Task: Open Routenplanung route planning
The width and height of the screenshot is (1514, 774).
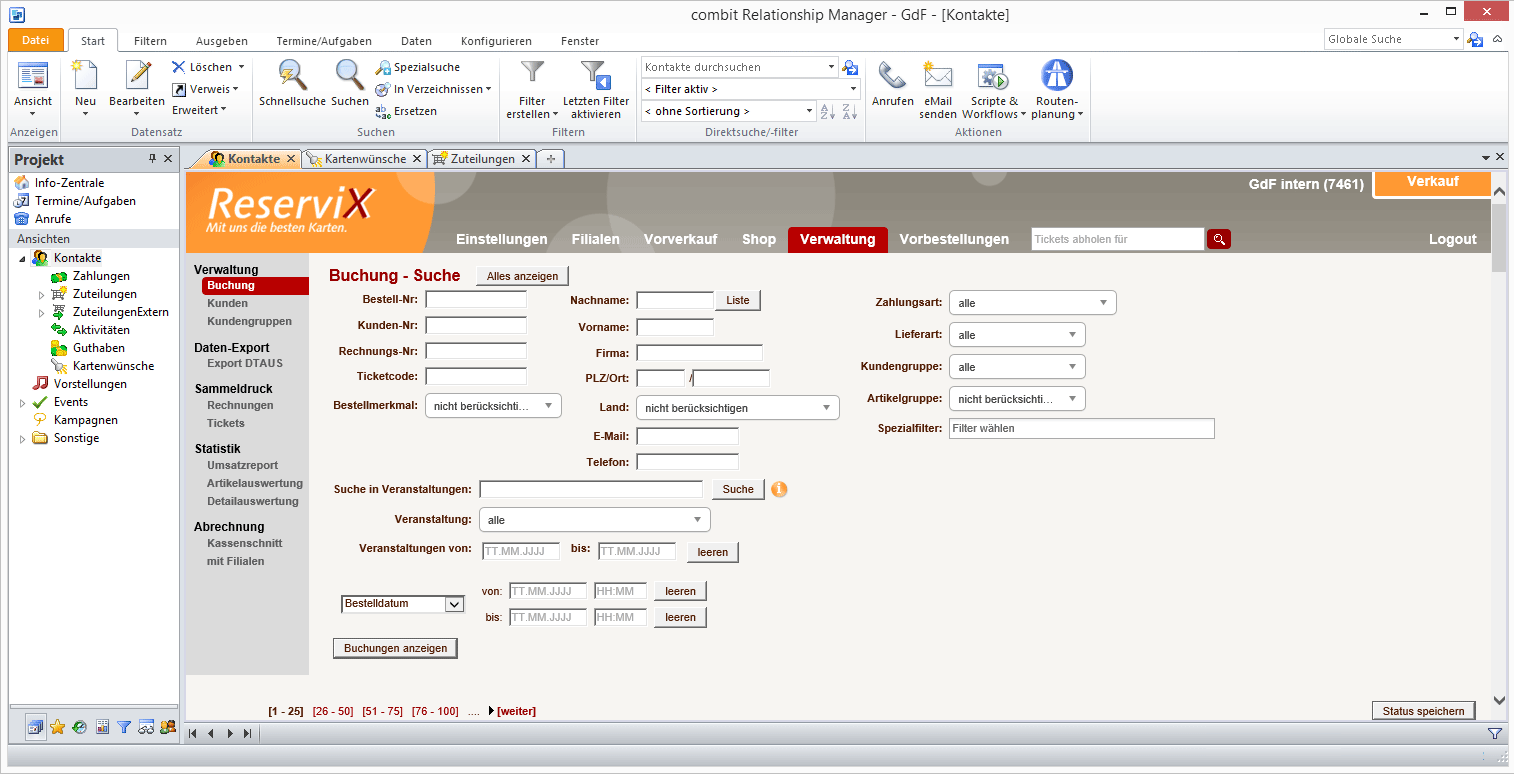Action: pos(1057,88)
